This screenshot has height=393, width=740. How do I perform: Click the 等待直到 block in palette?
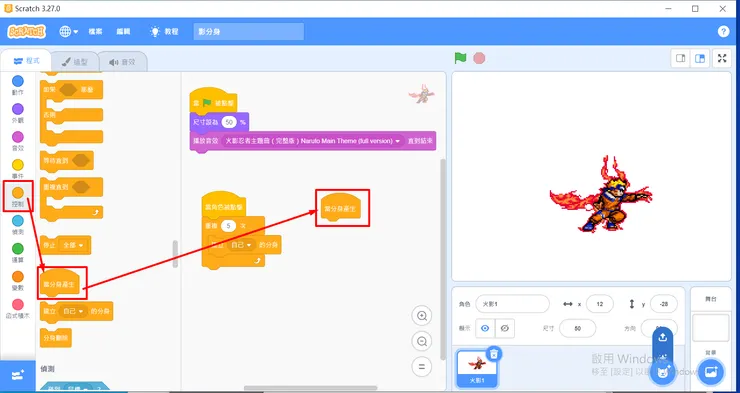67,161
